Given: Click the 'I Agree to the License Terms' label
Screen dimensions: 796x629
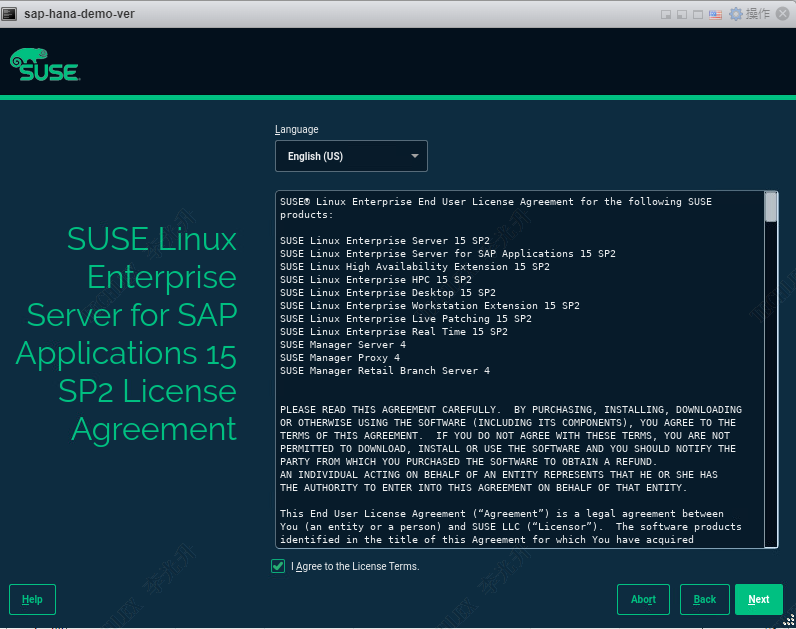Looking at the screenshot, I should coord(355,566).
